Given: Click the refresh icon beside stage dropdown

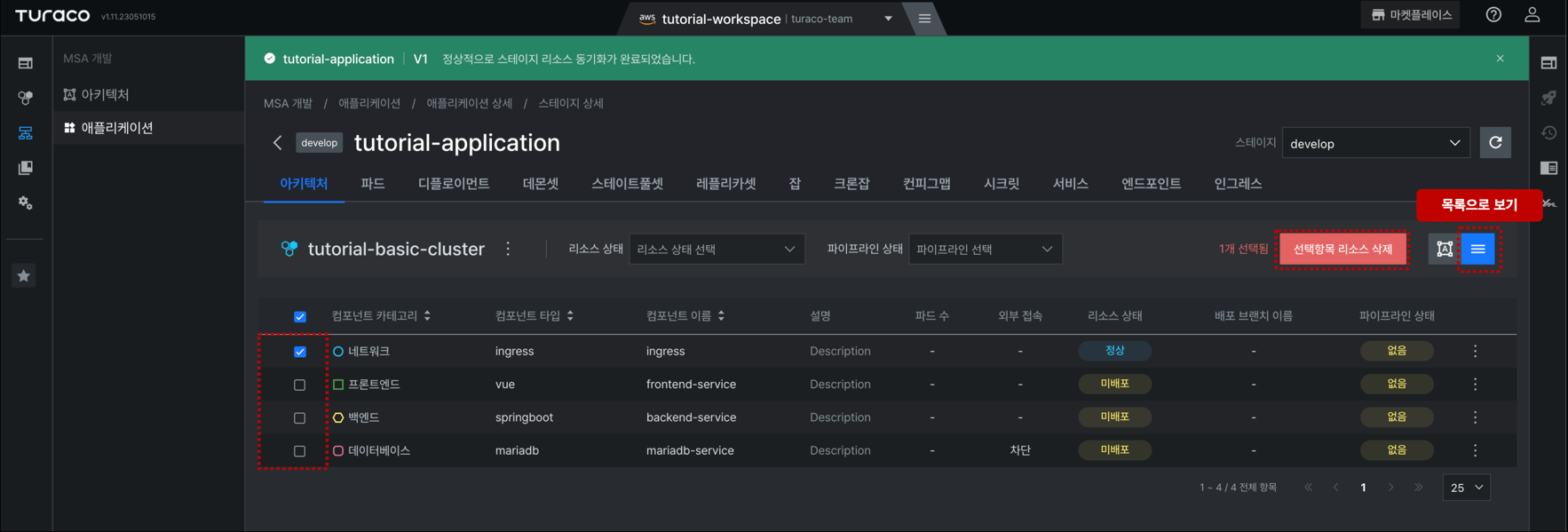Looking at the screenshot, I should point(1495,143).
